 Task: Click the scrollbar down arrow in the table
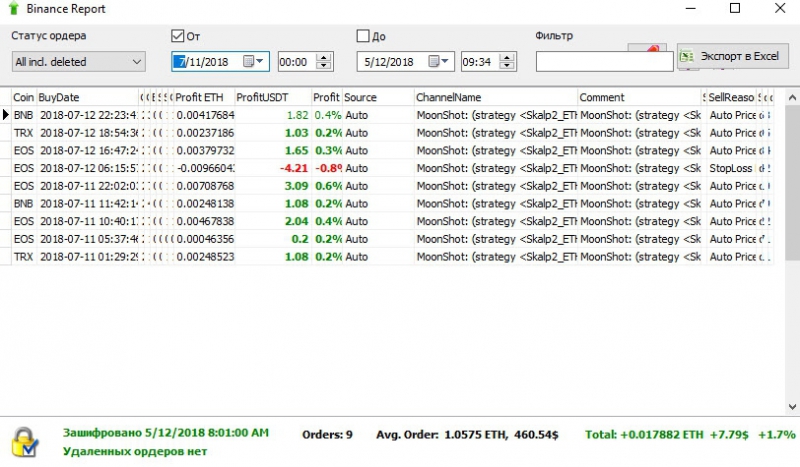click(x=792, y=407)
